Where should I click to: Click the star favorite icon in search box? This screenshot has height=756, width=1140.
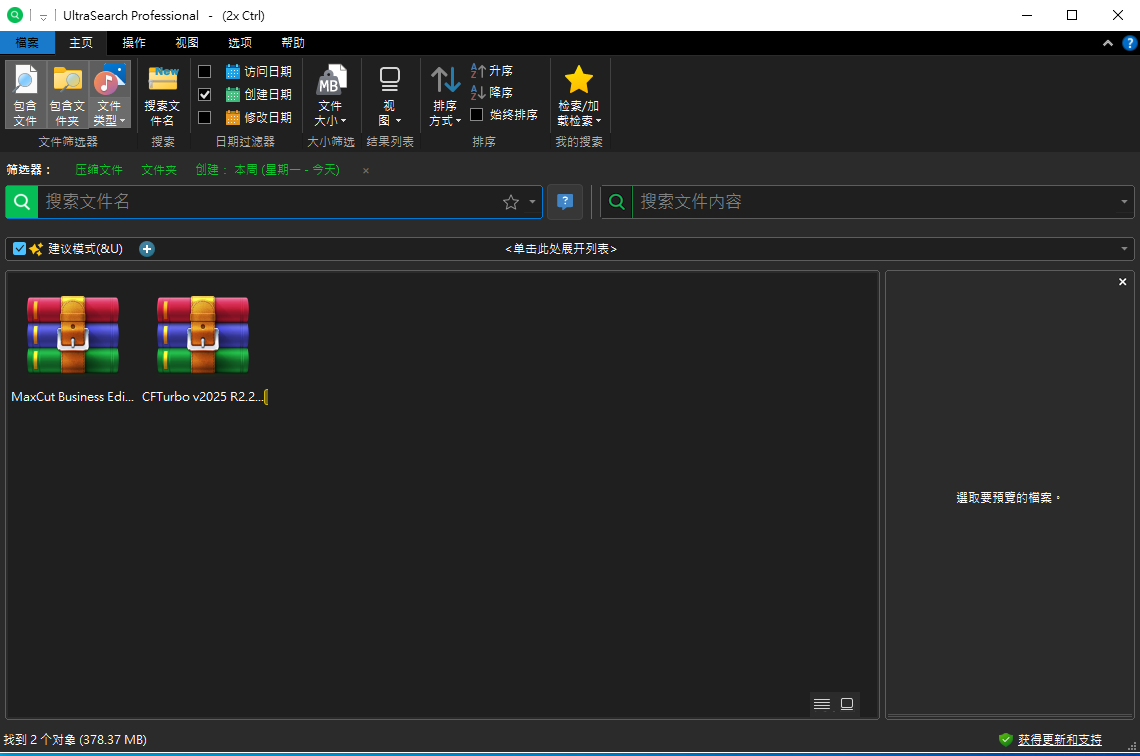[x=511, y=202]
